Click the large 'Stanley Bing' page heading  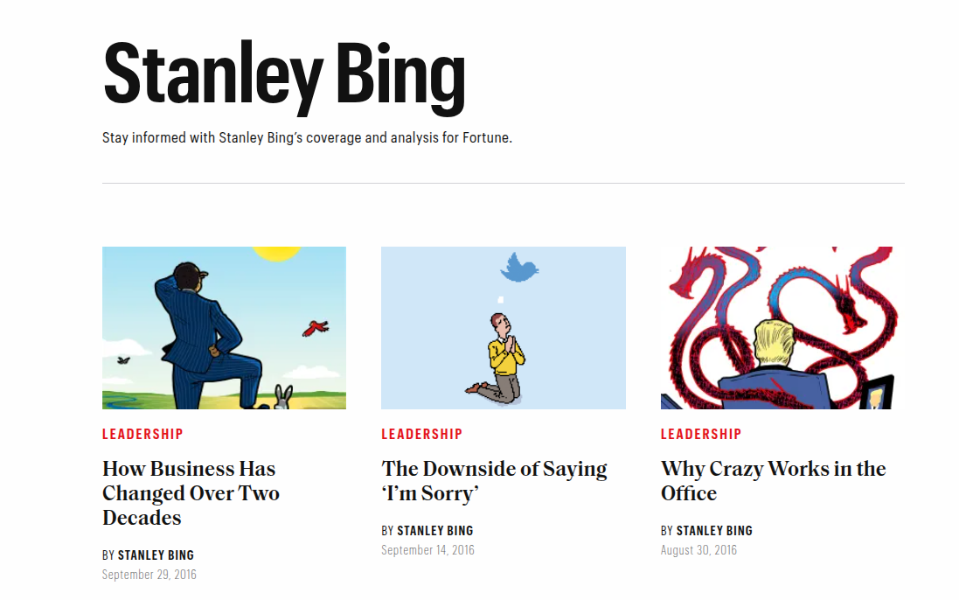tap(285, 76)
